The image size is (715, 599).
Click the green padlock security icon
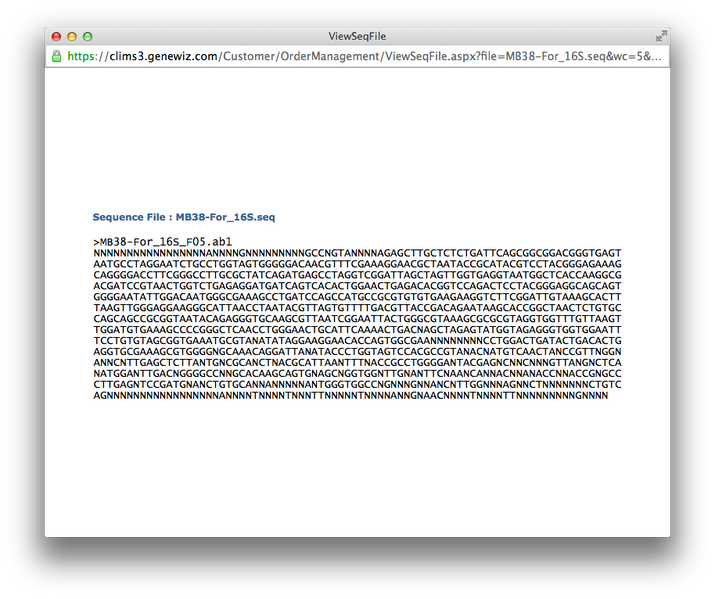[57, 56]
